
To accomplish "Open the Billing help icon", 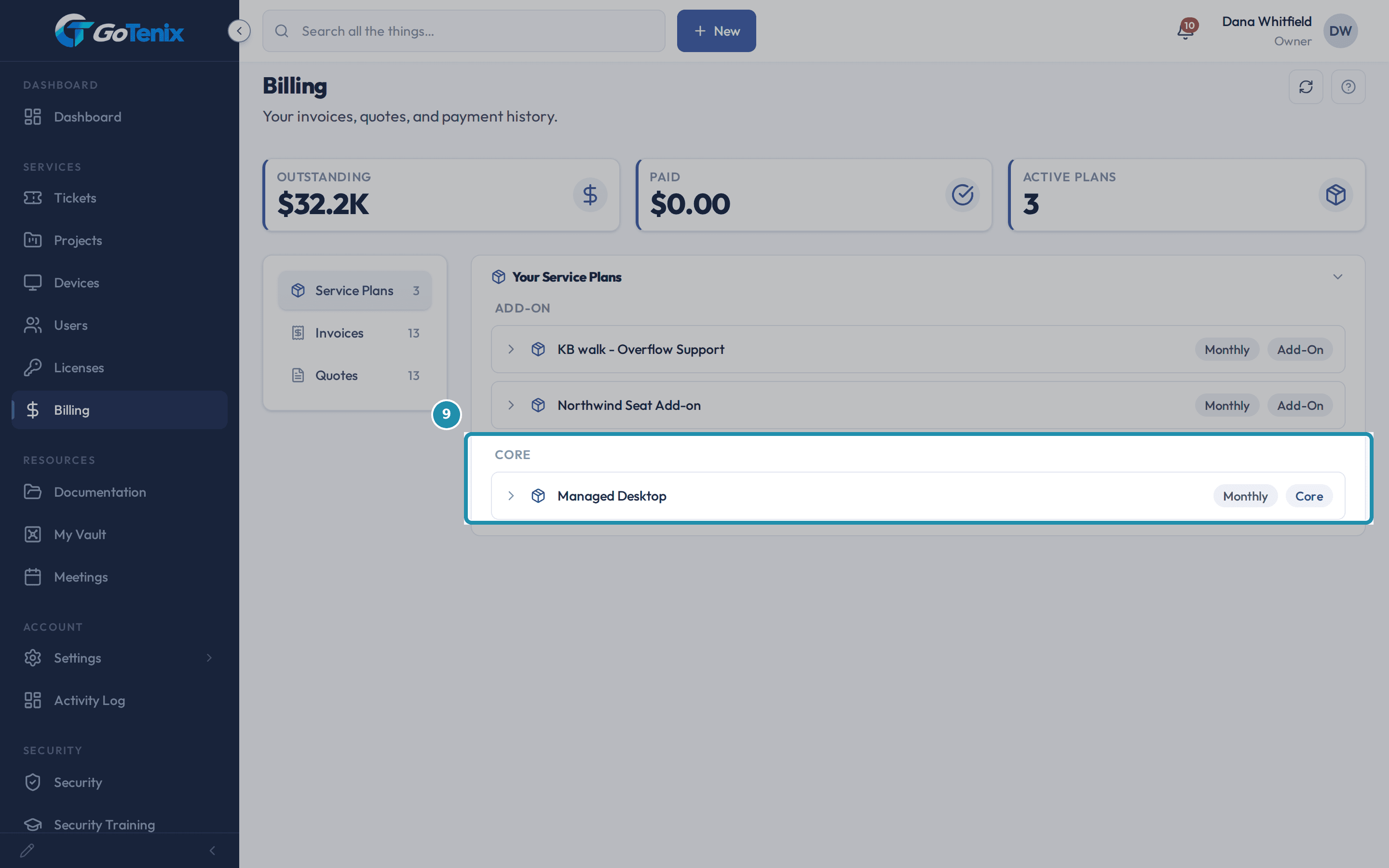I will coord(1348,87).
